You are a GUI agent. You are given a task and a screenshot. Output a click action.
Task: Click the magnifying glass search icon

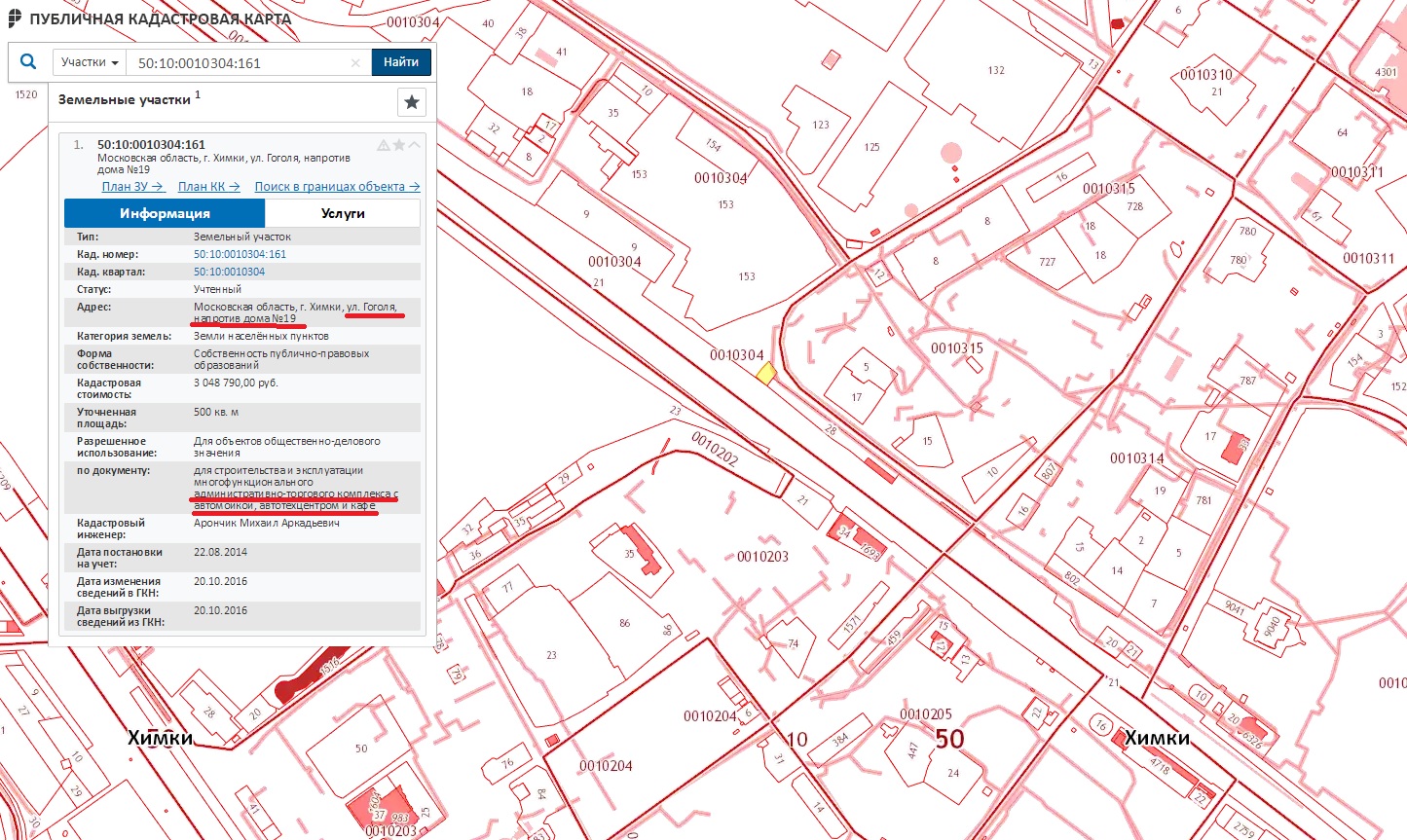click(x=28, y=62)
